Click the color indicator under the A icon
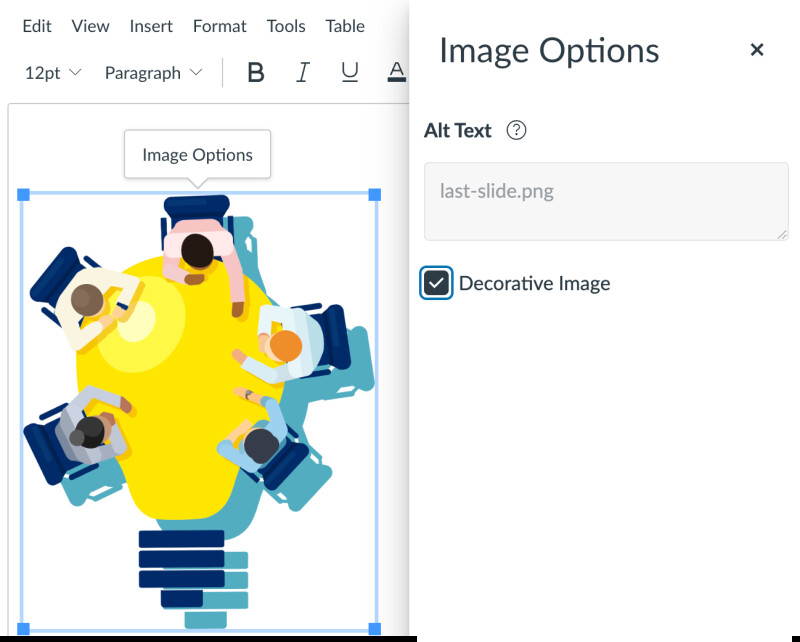The height and width of the screenshot is (642, 800). [x=396, y=80]
